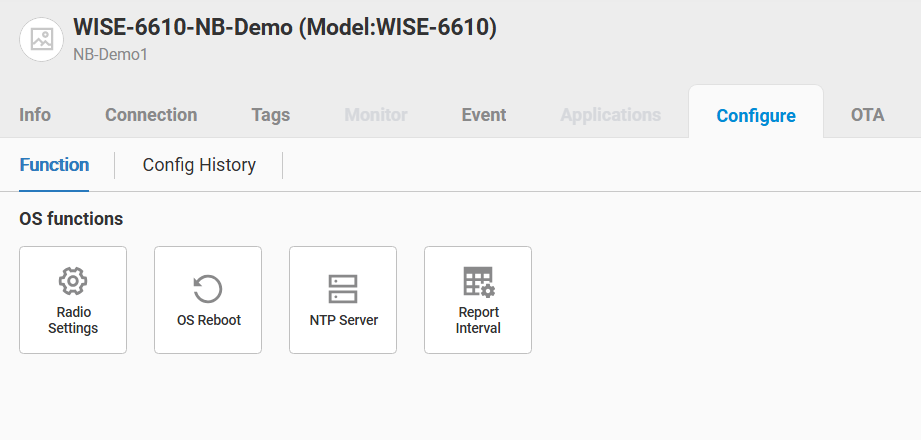Open the OTA tab
This screenshot has width=921, height=440.
867,115
